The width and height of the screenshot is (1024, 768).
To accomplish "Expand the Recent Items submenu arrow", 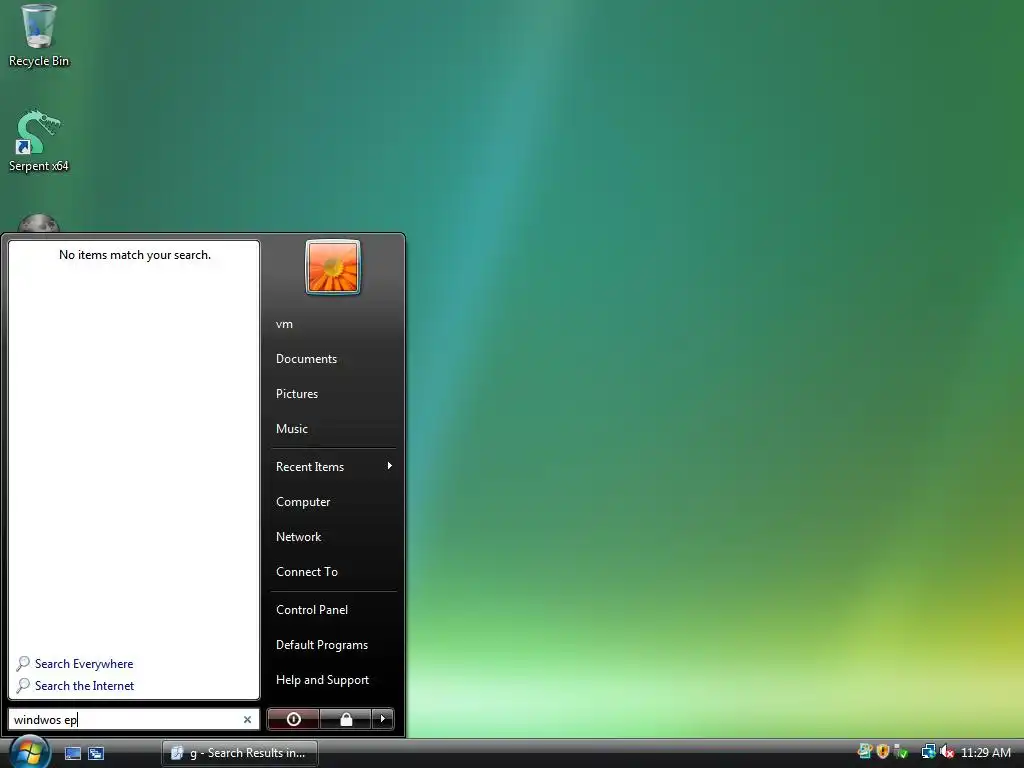I will pos(389,466).
